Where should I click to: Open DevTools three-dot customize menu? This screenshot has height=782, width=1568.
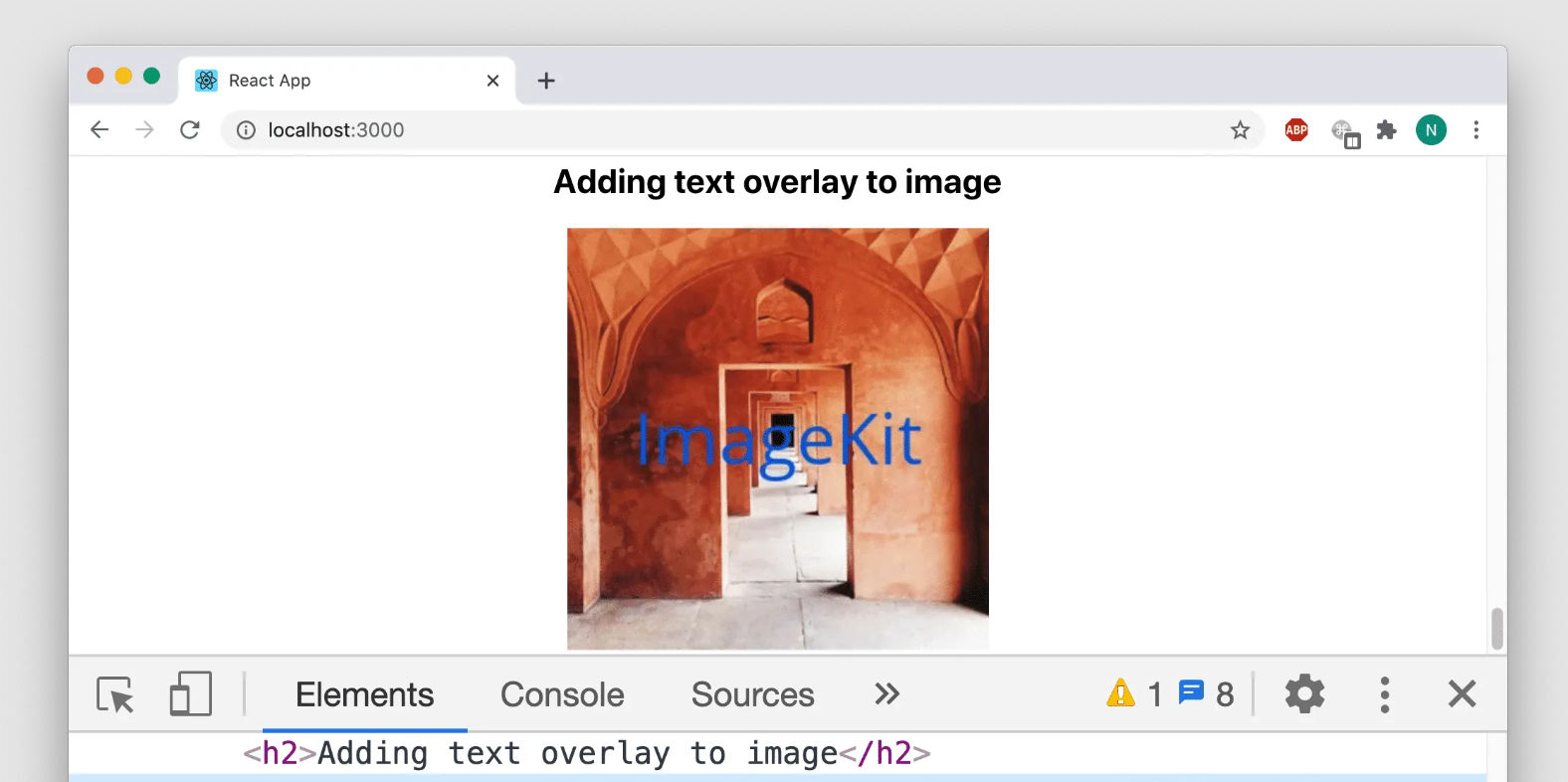(1384, 694)
